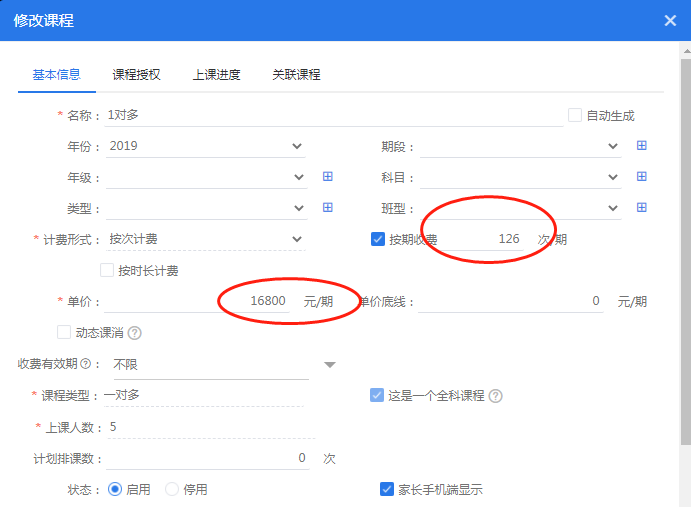Open the 年级 dropdown
Image resolution: width=691 pixels, height=507 pixels.
click(206, 177)
